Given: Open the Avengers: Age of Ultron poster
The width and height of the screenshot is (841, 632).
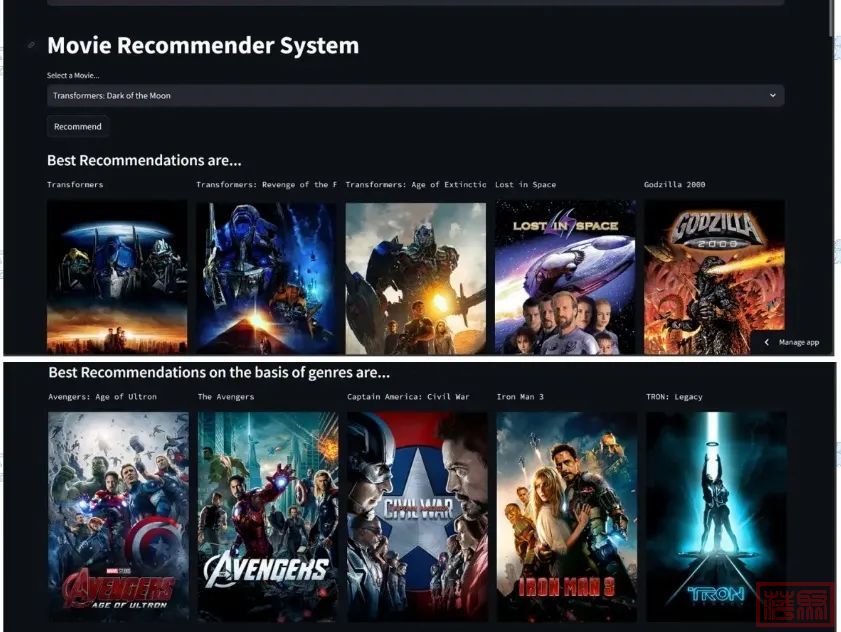Looking at the screenshot, I should click(118, 517).
